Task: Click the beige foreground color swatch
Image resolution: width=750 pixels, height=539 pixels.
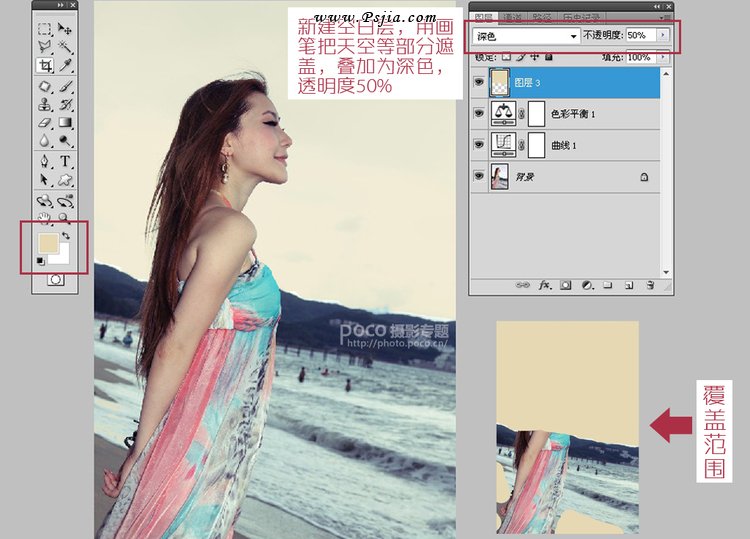Action: click(47, 243)
